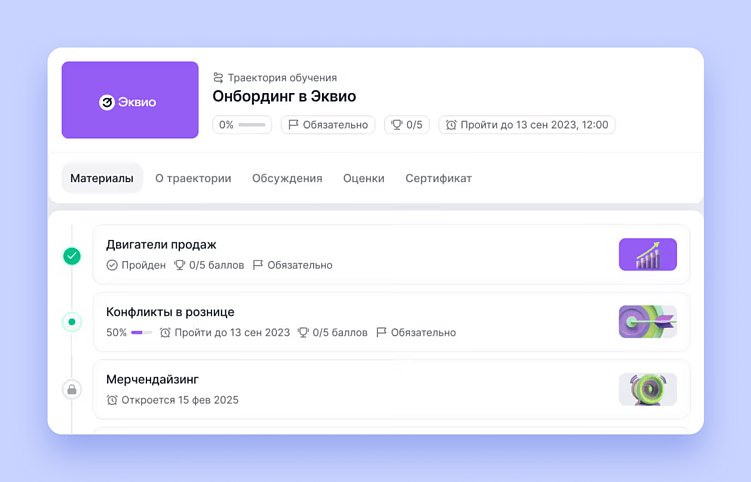Viewport: 751px width, 482px height.
Task: Click the 50% progress bar
Action: (x=141, y=333)
